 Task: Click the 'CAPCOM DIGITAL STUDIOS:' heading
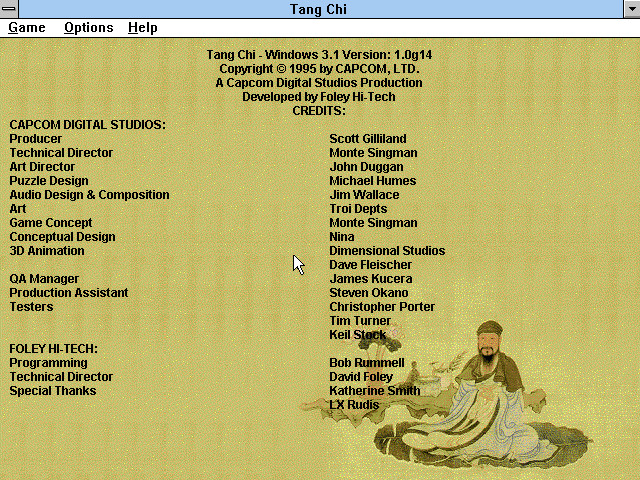tap(88, 124)
